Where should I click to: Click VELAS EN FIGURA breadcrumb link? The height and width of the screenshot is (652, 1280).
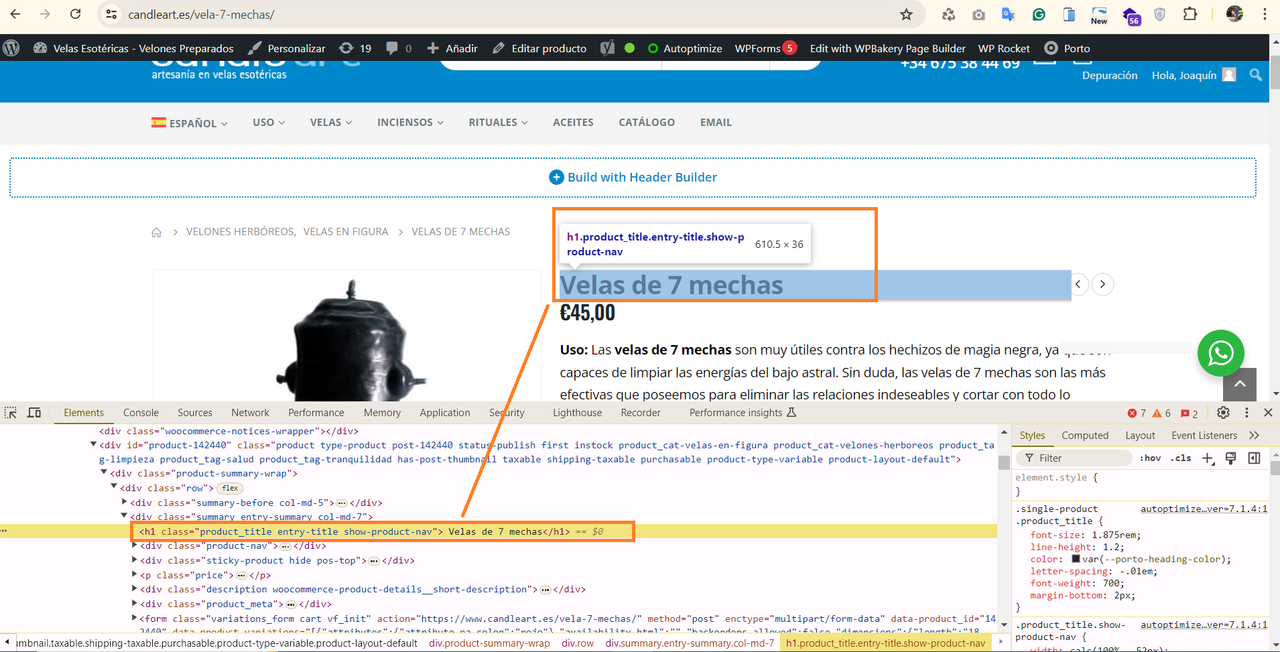(346, 232)
